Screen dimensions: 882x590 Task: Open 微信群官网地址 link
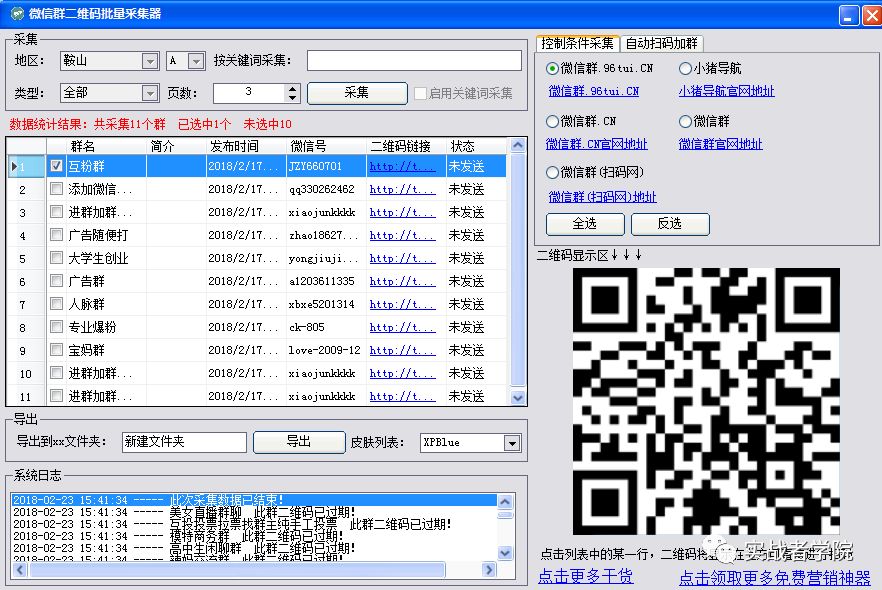pos(721,144)
